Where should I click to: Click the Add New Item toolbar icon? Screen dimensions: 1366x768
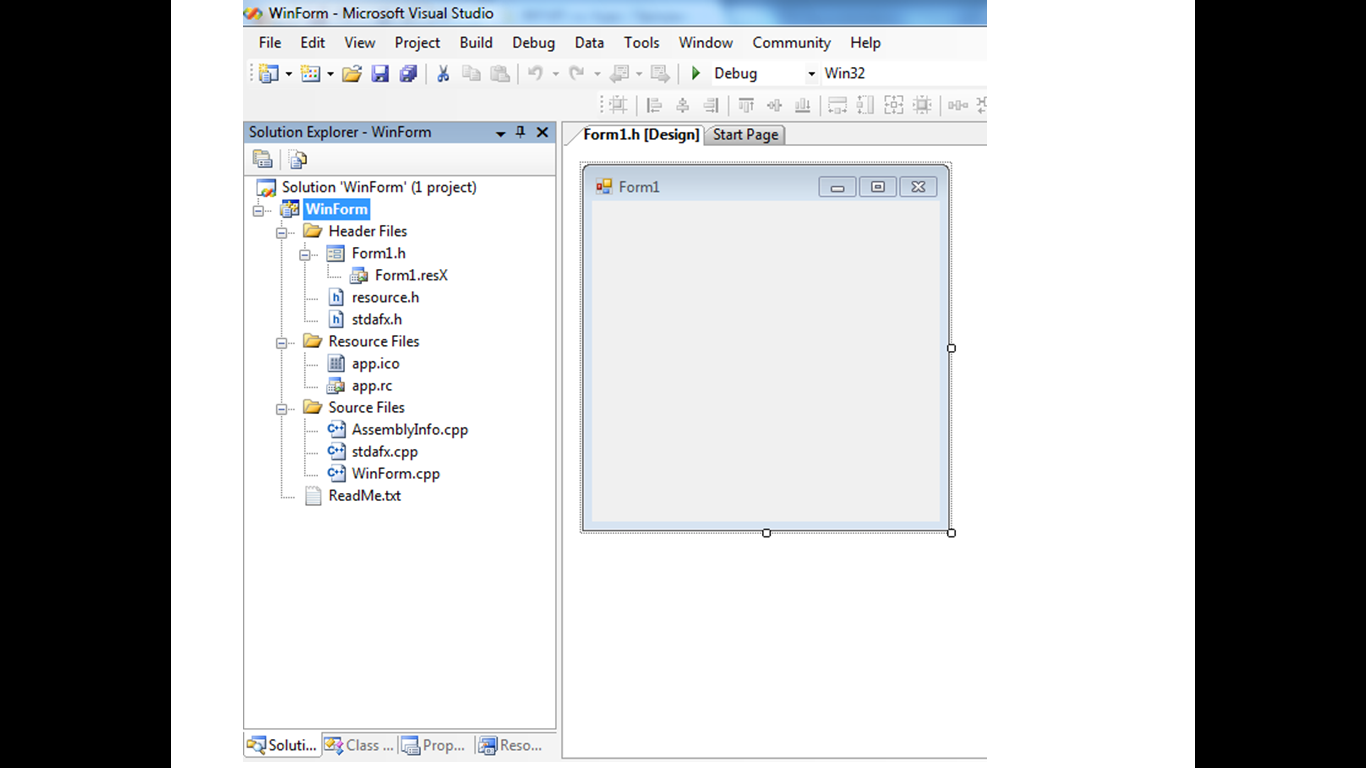tap(310, 73)
